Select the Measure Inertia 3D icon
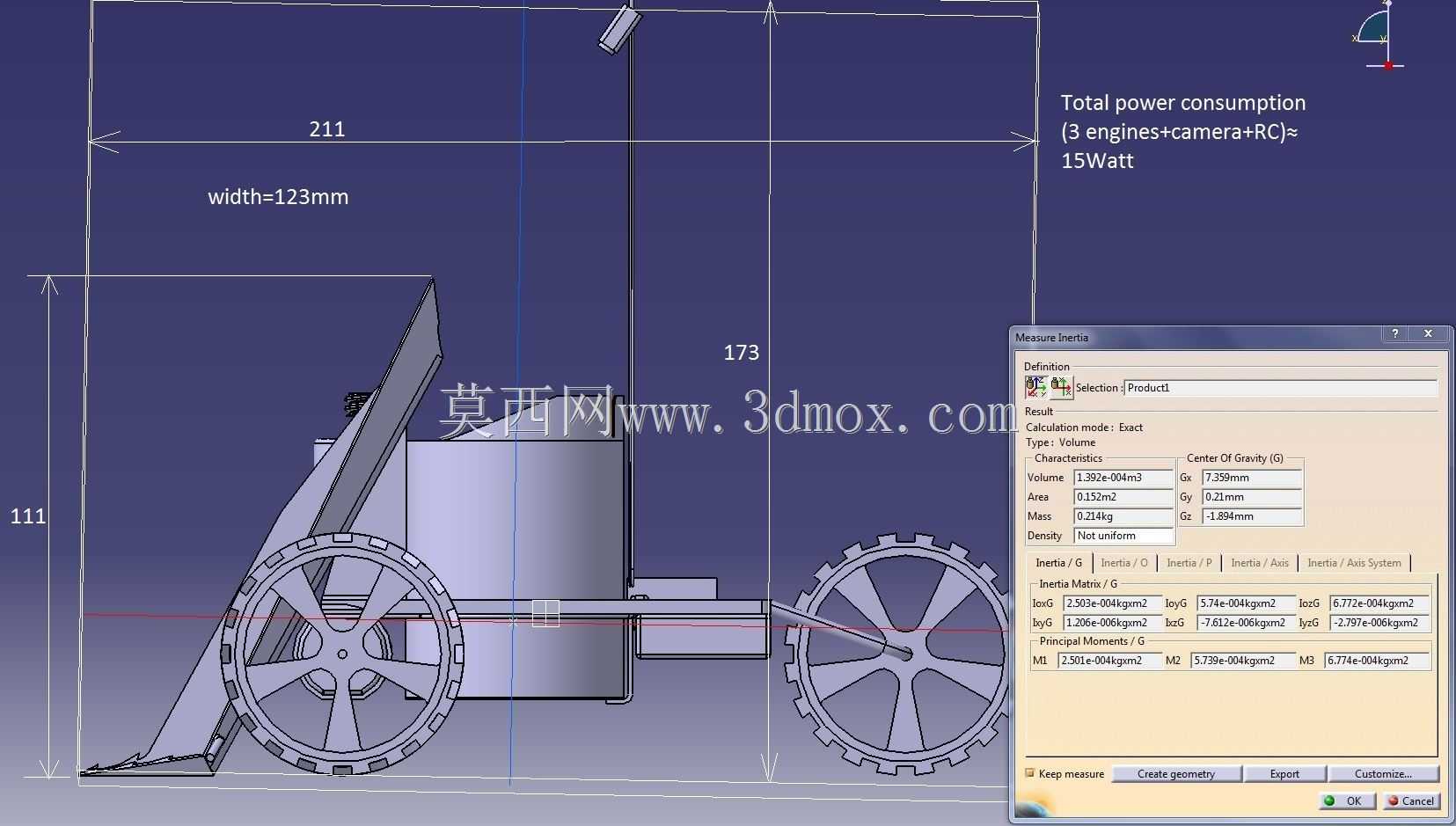This screenshot has width=1456, height=826. [1035, 387]
